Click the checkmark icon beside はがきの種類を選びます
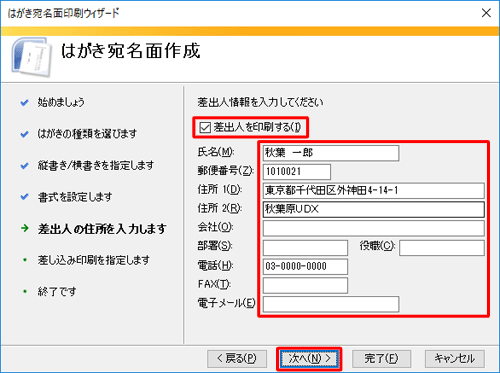The image size is (500, 373). pyautogui.click(x=24, y=134)
